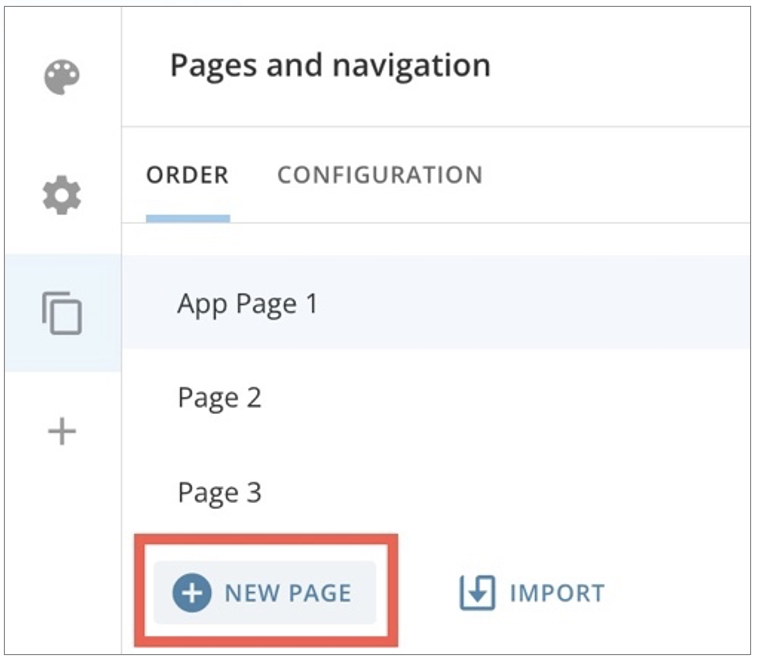Viewport: 758px width, 660px height.
Task: Select Page 3 in the list
Action: (436, 492)
